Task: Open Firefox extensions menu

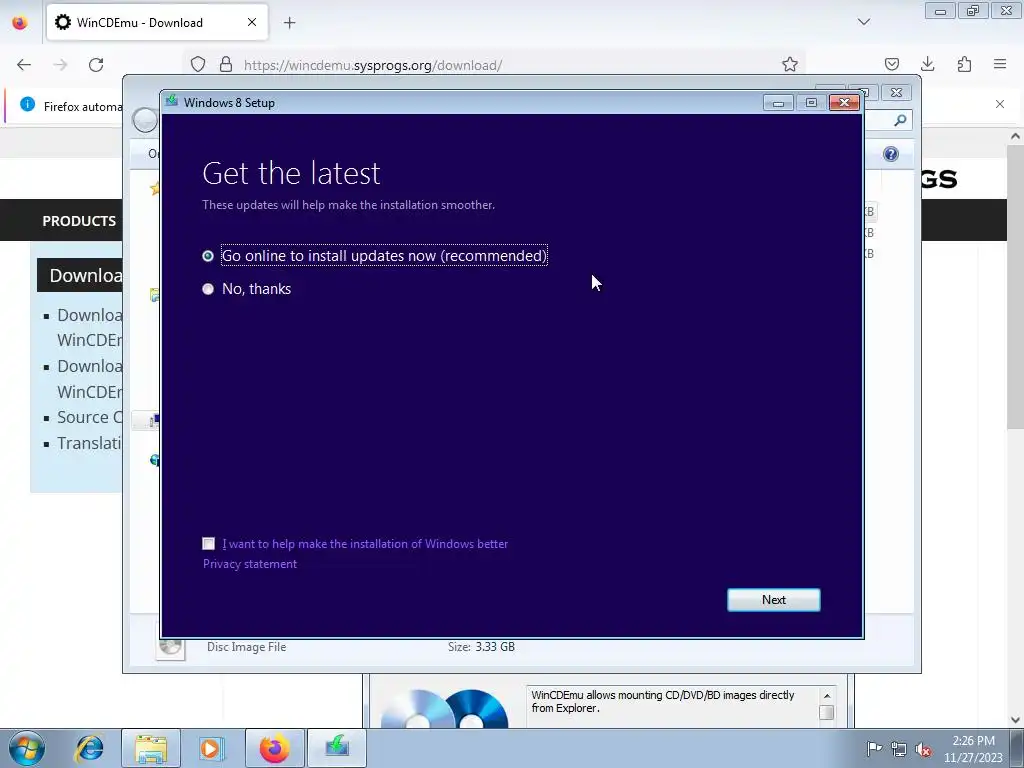Action: click(964, 64)
